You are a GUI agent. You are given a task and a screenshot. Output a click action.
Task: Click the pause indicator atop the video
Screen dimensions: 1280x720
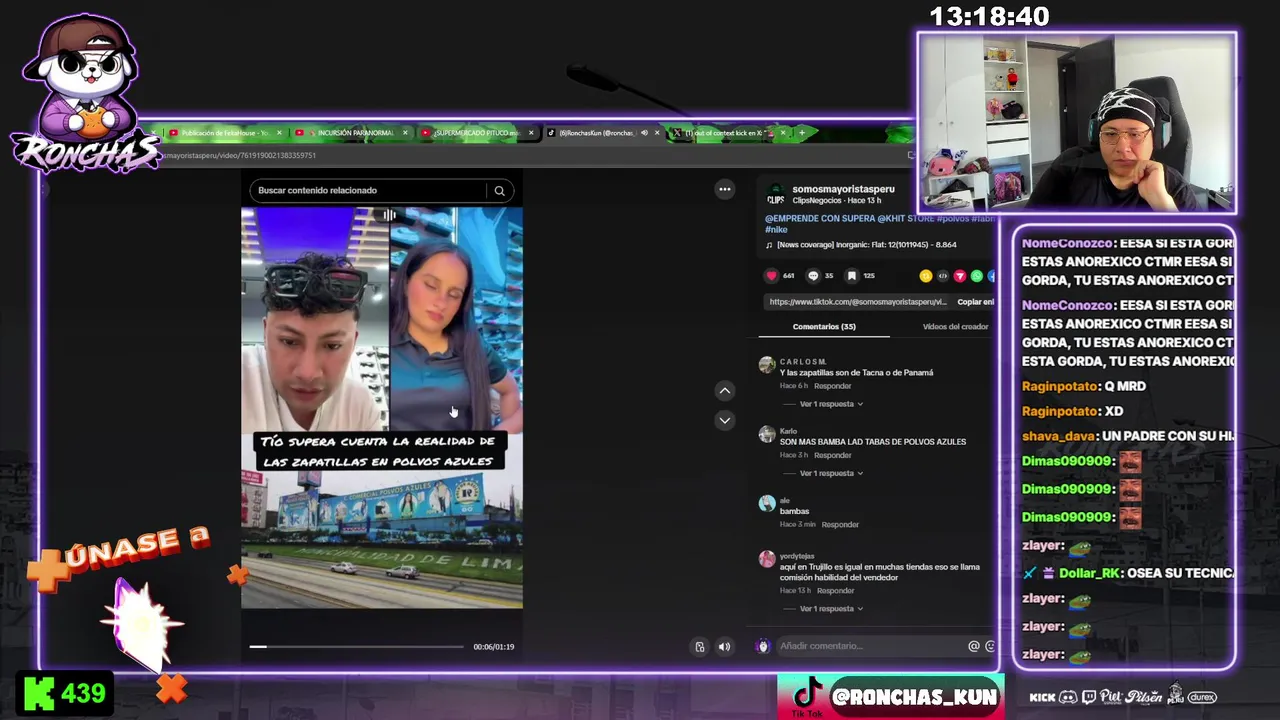(389, 215)
